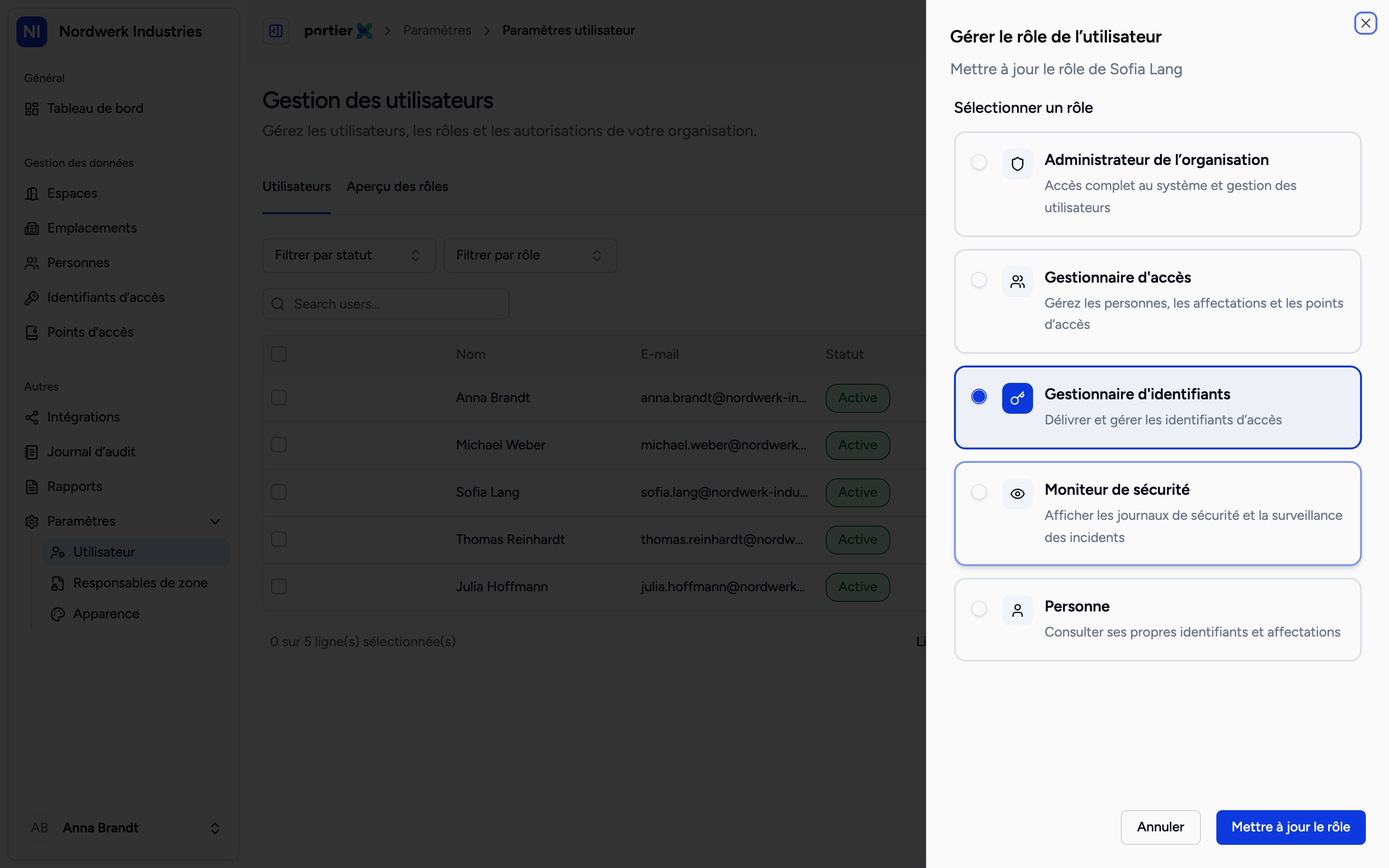Open Journal d'audit in sidebar
The height and width of the screenshot is (868, 1389).
coord(123,452)
